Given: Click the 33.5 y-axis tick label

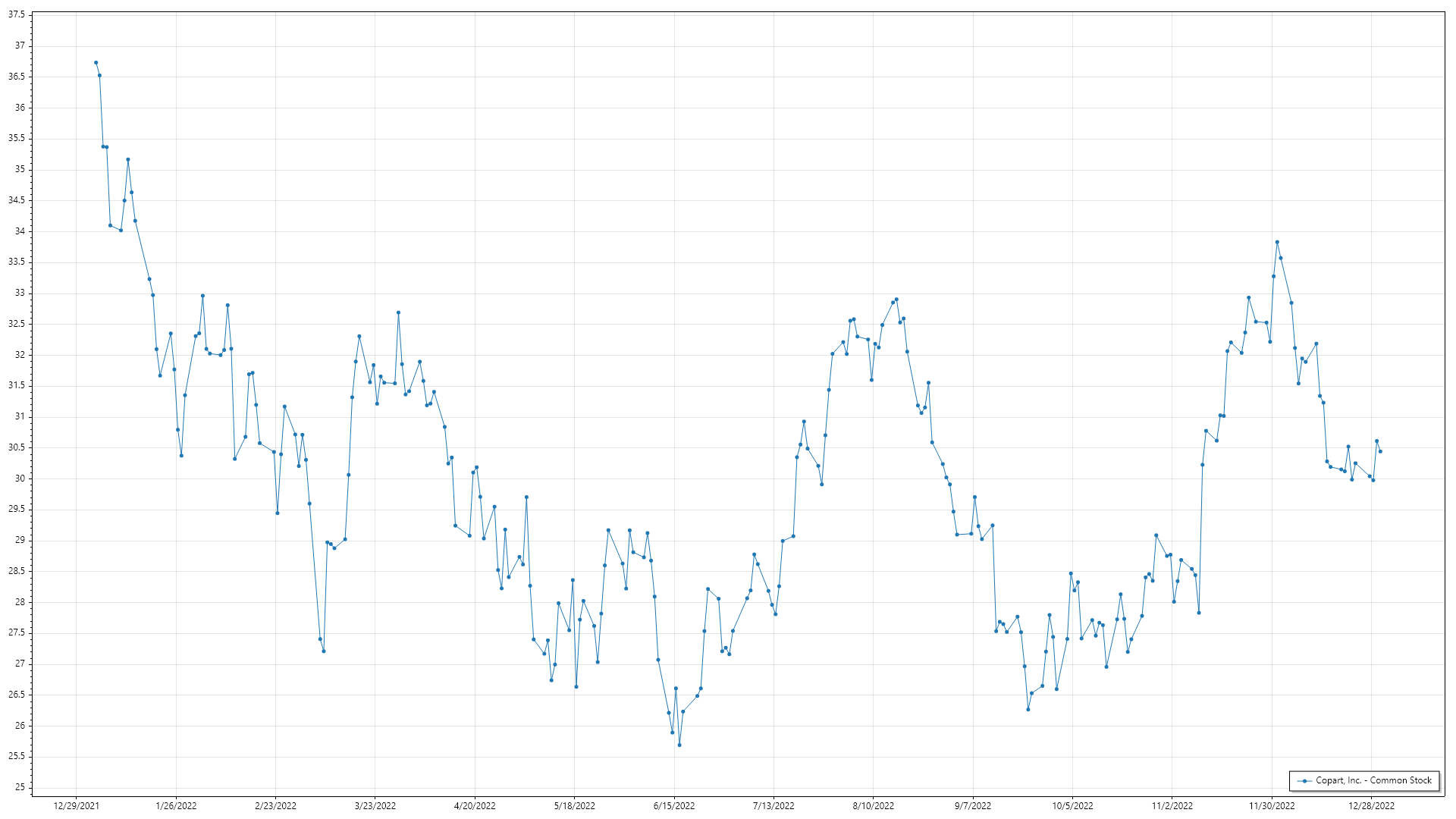Looking at the screenshot, I should point(17,262).
